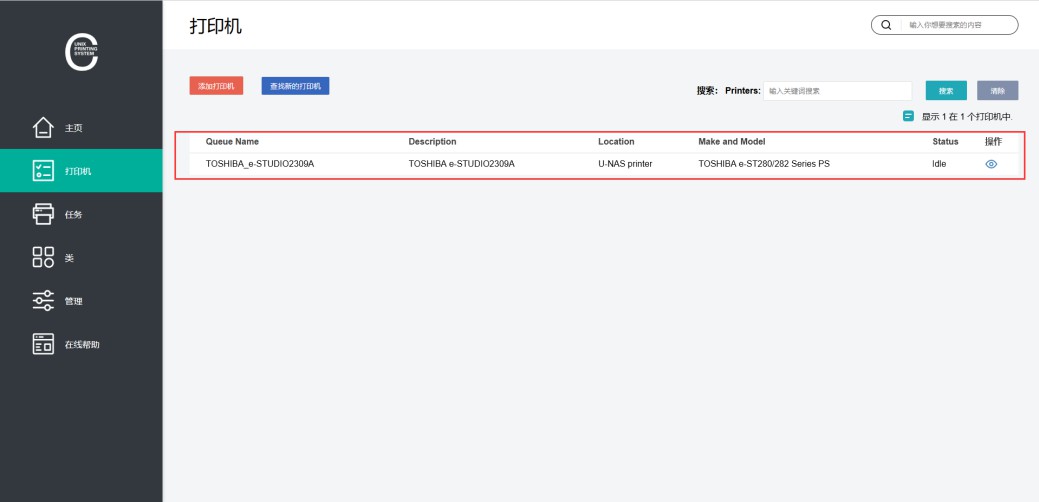1039x502 pixels.
Task: Sort by Queue Name column header
Action: coord(232,142)
